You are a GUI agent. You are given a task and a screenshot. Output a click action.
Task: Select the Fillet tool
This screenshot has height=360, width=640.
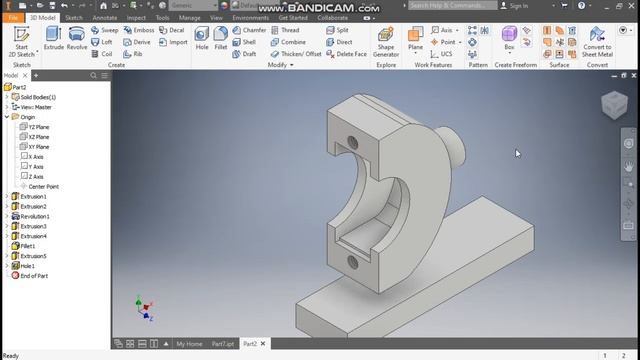pos(220,38)
